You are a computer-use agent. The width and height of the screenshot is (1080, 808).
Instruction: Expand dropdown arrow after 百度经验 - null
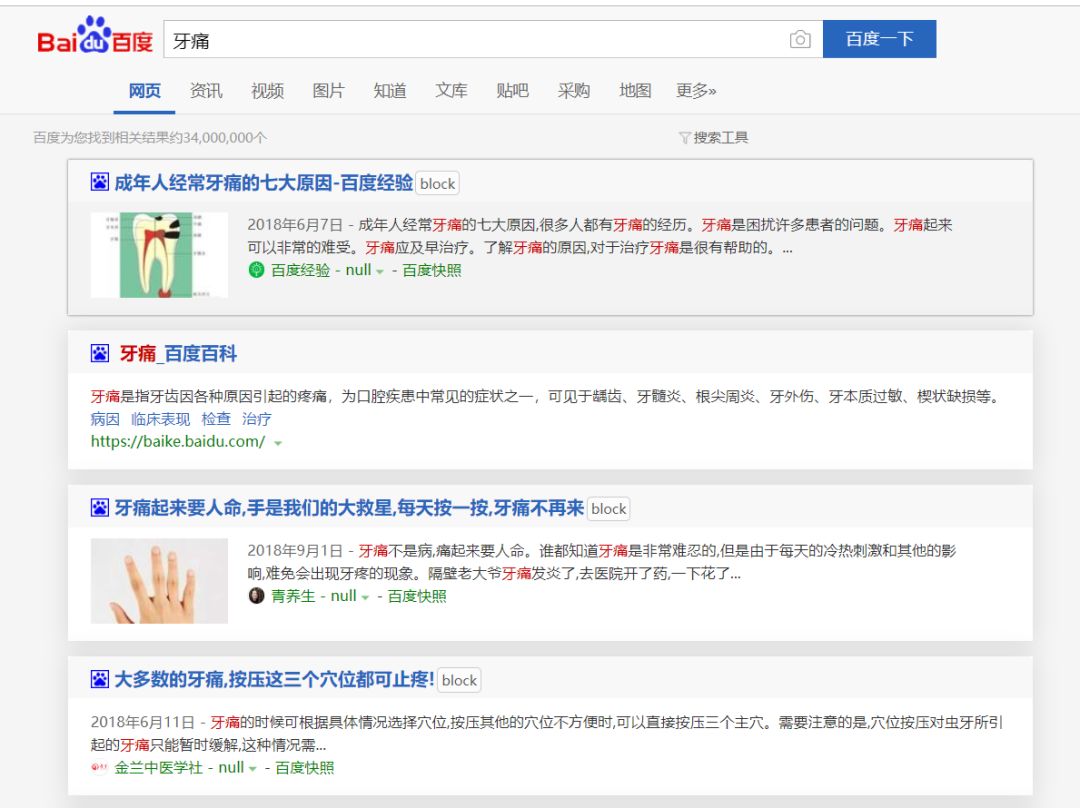(x=380, y=272)
